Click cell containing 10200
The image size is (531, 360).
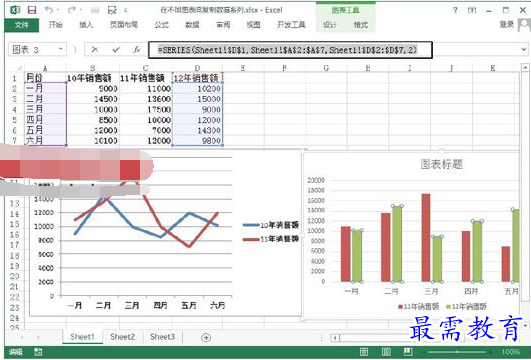(197, 89)
